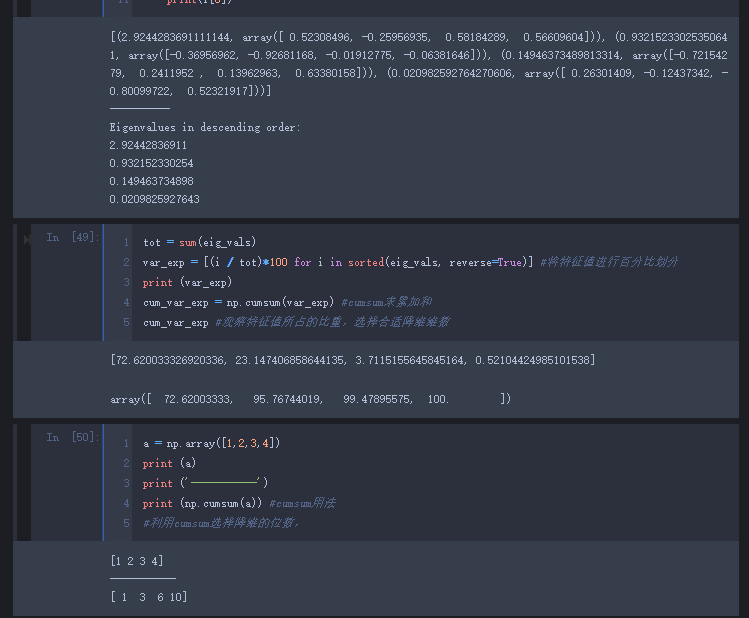Click the '#利用cumsum选择降维的位数' comment line
749x618 pixels.
tap(221, 523)
